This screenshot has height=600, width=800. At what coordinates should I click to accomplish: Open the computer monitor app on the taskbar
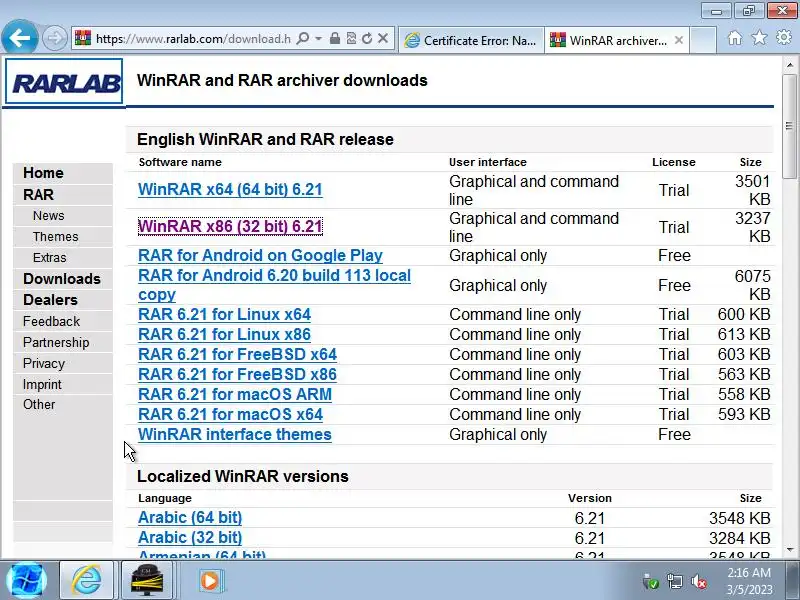147,580
